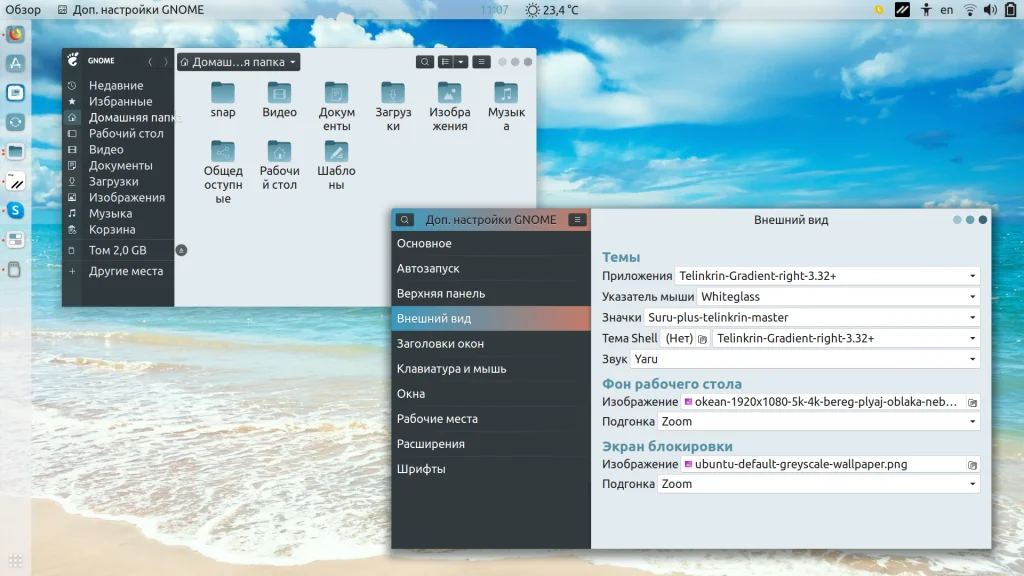This screenshot has width=1024, height=576.
Task: Switch to the Шрифты section
Action: 421,469
